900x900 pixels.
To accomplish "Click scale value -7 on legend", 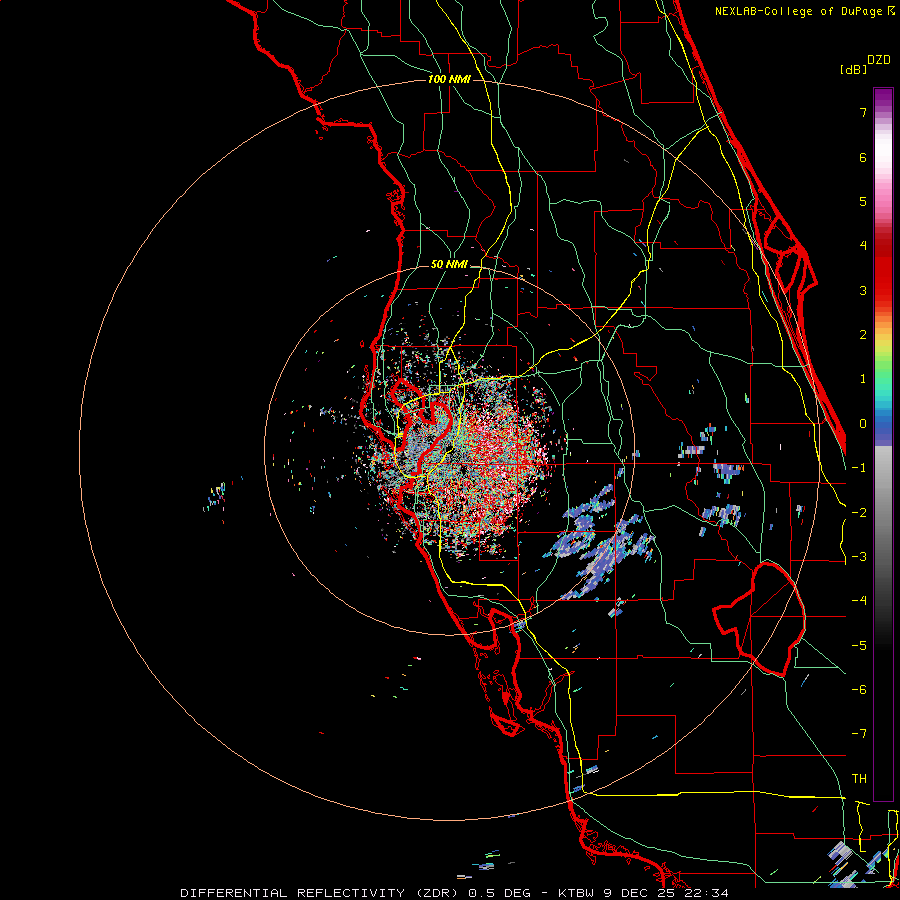I will pos(859,734).
